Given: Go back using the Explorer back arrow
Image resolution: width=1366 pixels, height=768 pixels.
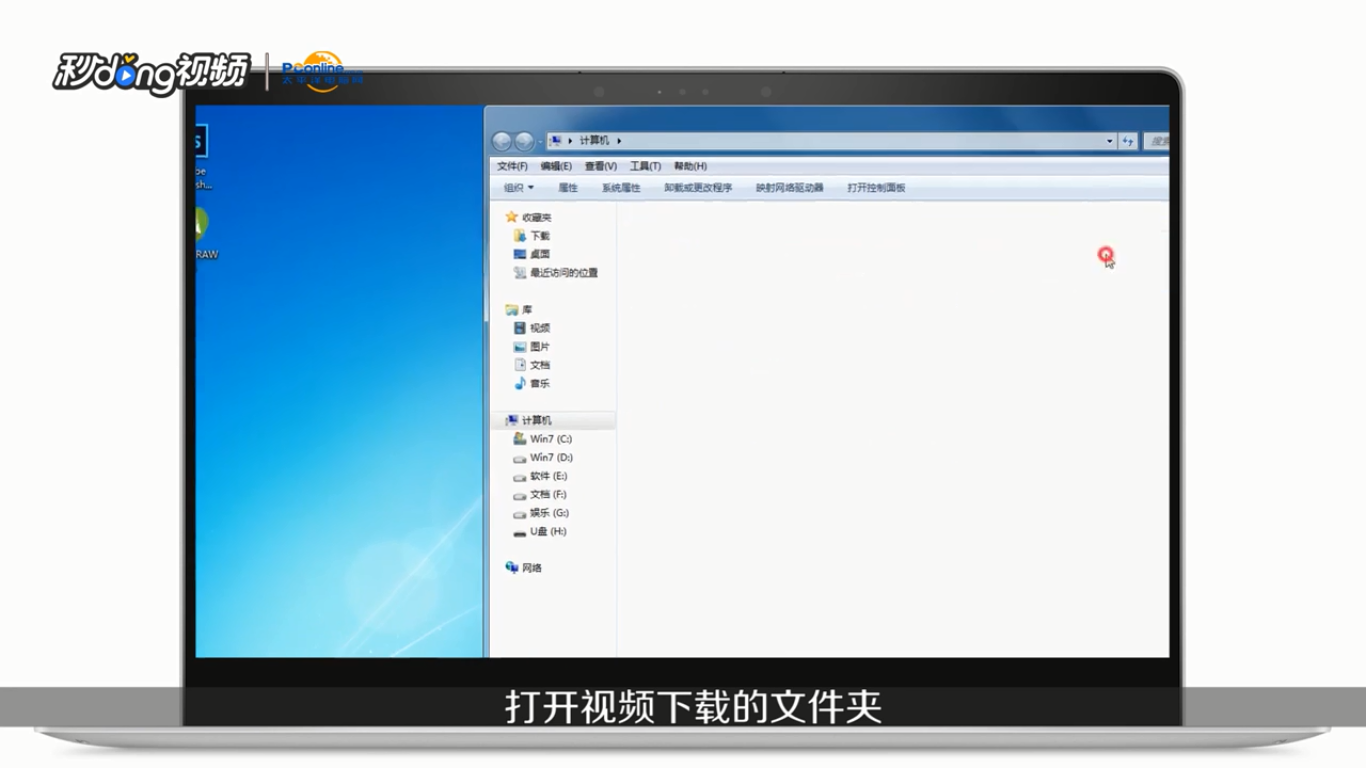Looking at the screenshot, I should click(x=501, y=141).
